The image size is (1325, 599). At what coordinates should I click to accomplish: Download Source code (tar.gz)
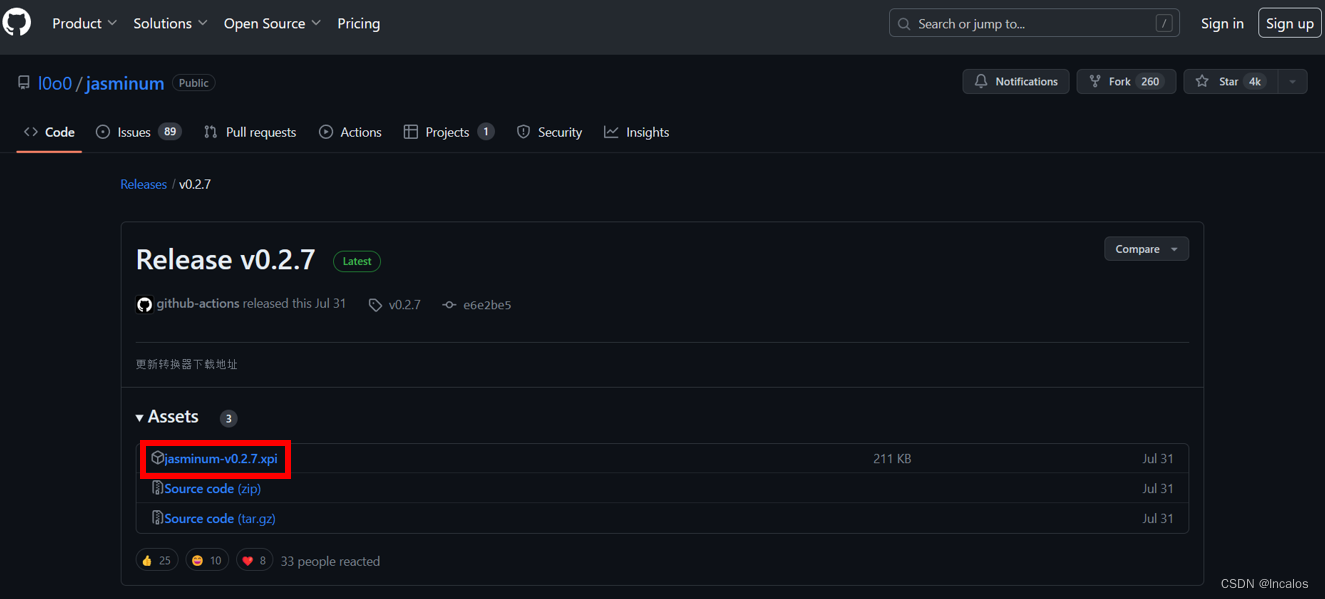[220, 518]
